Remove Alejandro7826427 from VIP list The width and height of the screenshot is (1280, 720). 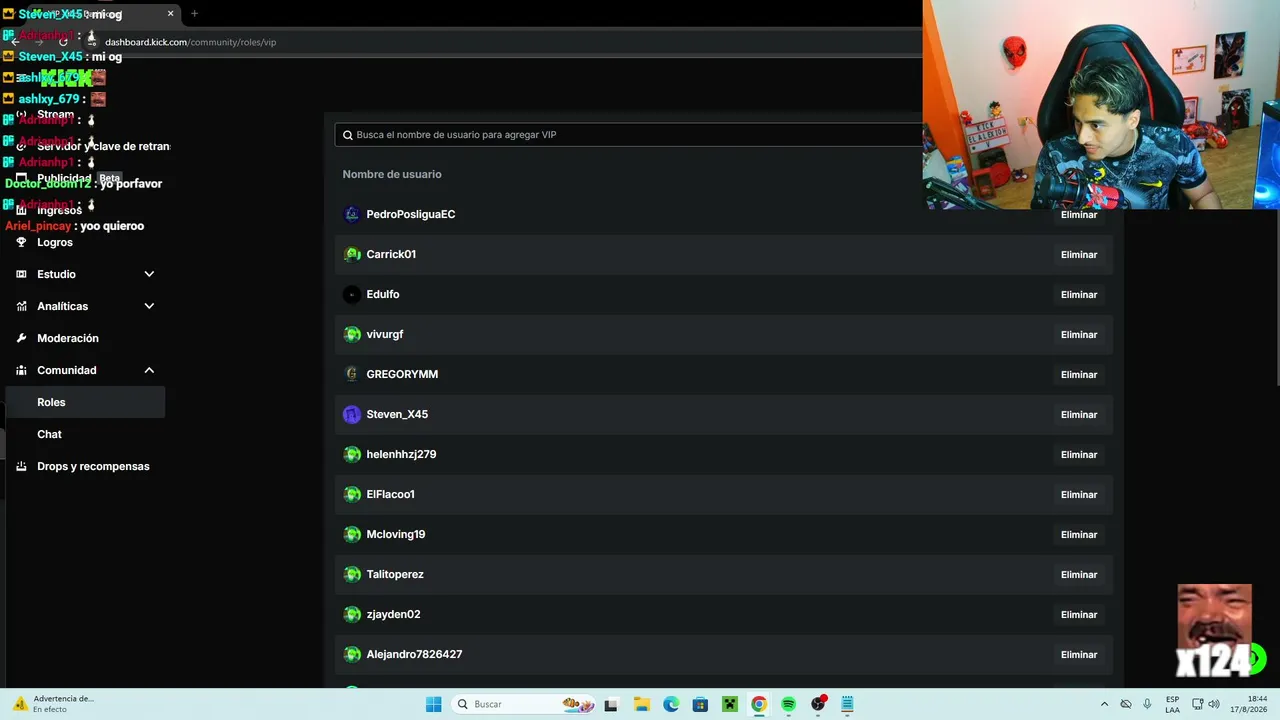(1079, 654)
